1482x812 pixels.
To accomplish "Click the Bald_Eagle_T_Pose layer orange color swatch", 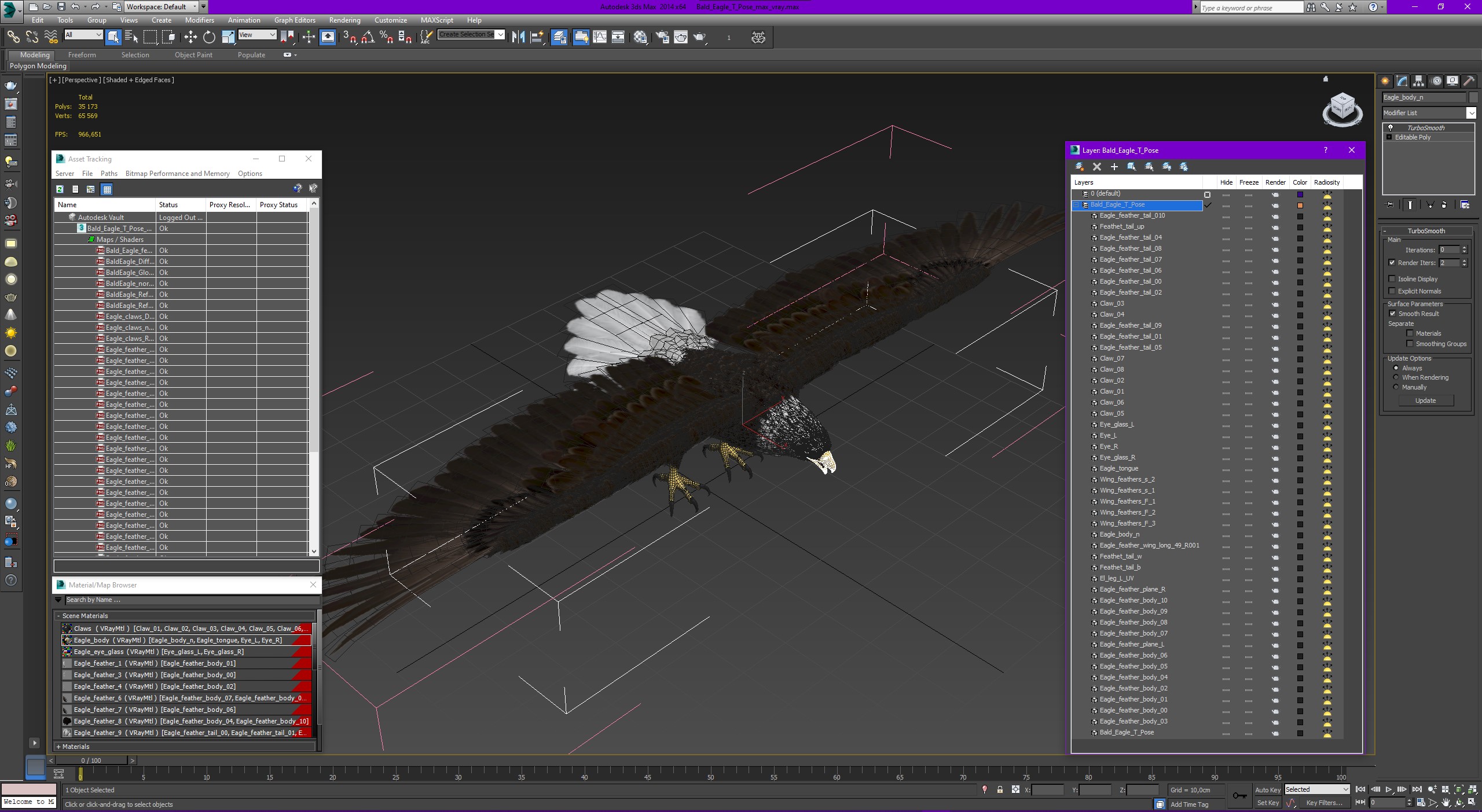I will [x=1300, y=205].
